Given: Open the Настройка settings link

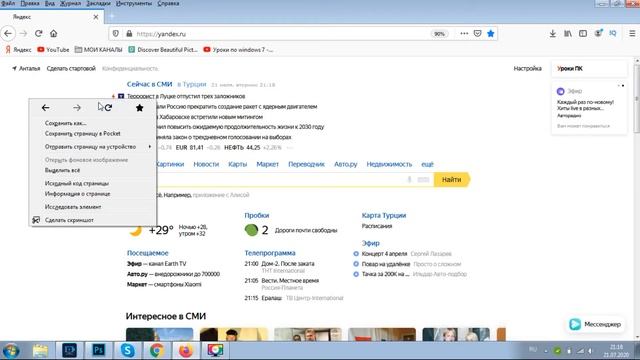Looking at the screenshot, I should (x=527, y=69).
